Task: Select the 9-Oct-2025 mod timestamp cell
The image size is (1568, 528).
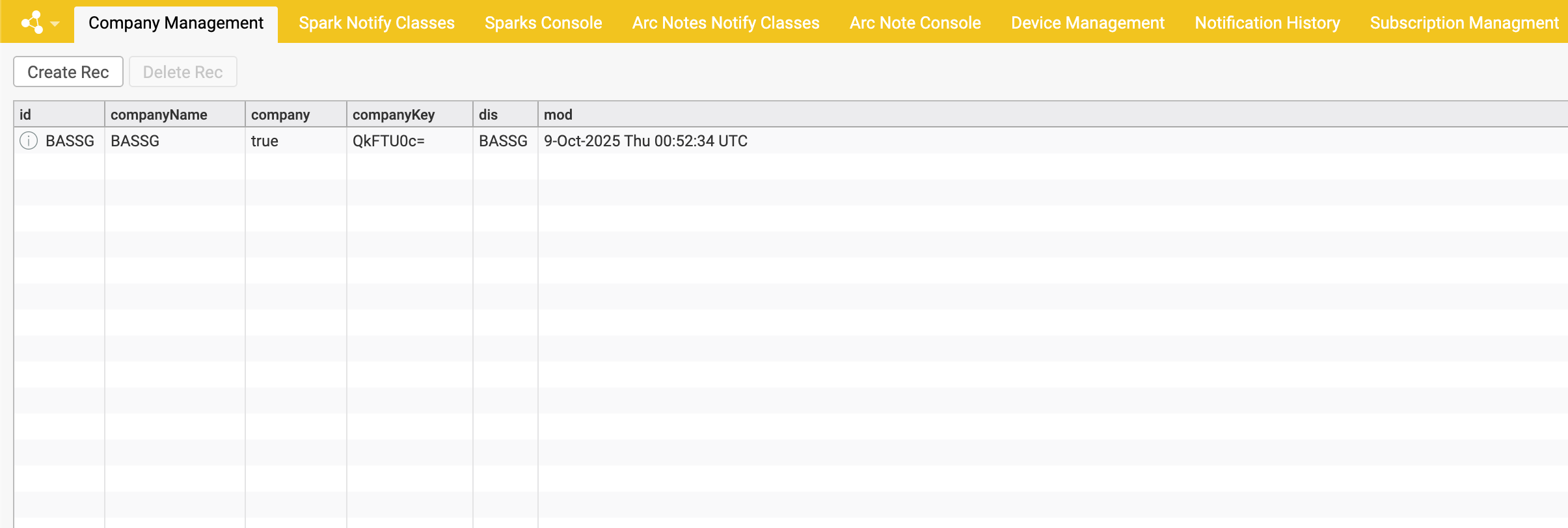Action: [x=645, y=140]
